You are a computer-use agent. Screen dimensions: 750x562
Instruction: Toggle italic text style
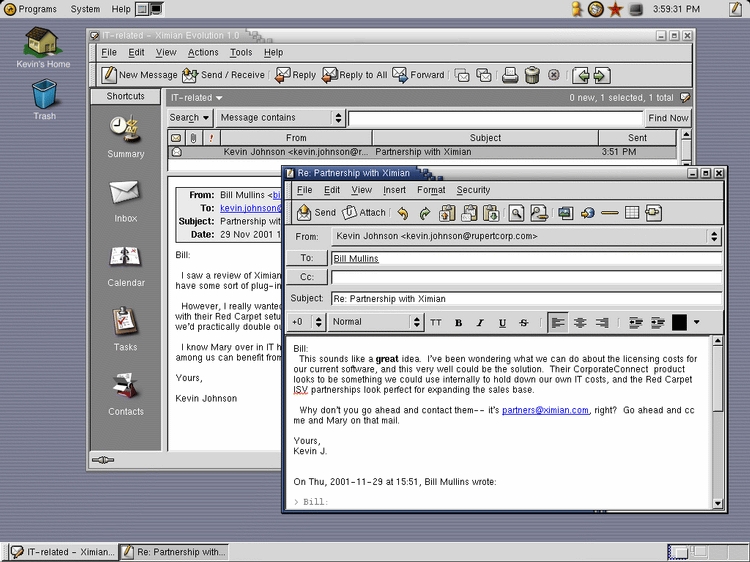point(480,323)
